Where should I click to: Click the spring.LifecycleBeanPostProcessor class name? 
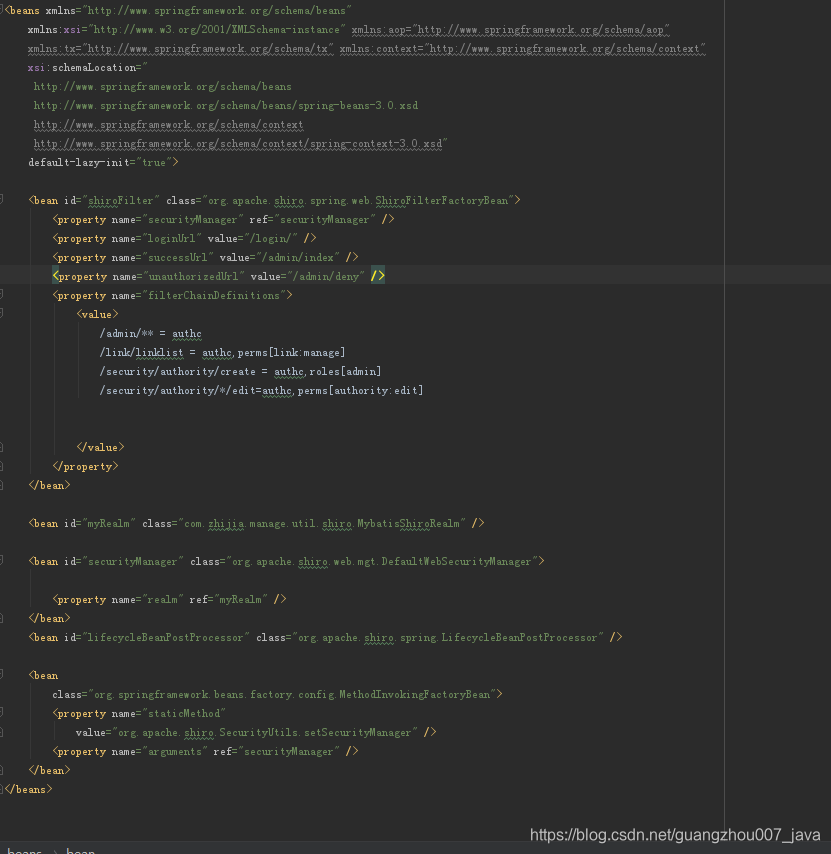pos(498,637)
